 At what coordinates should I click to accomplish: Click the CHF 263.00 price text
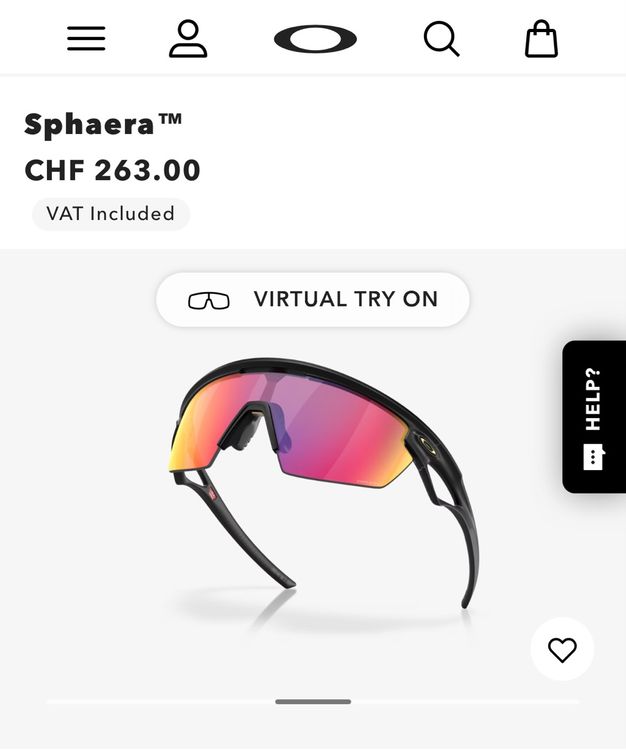tap(112, 170)
